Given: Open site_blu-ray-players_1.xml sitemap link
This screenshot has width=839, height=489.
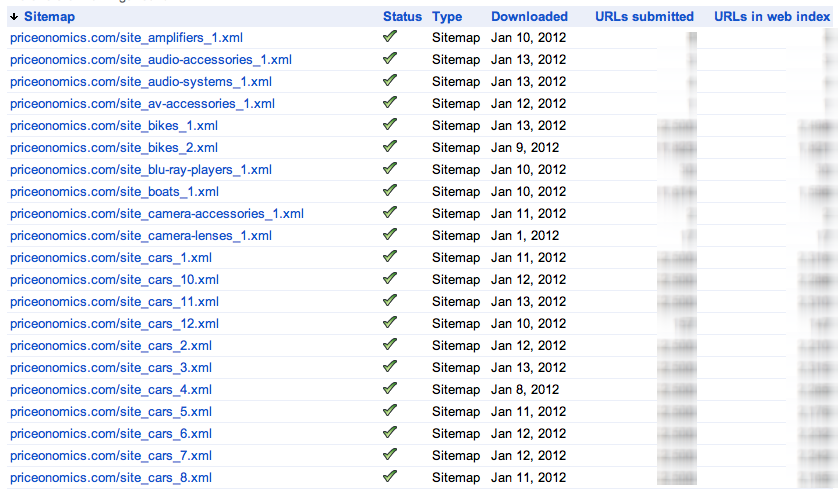Looking at the screenshot, I should pos(141,170).
